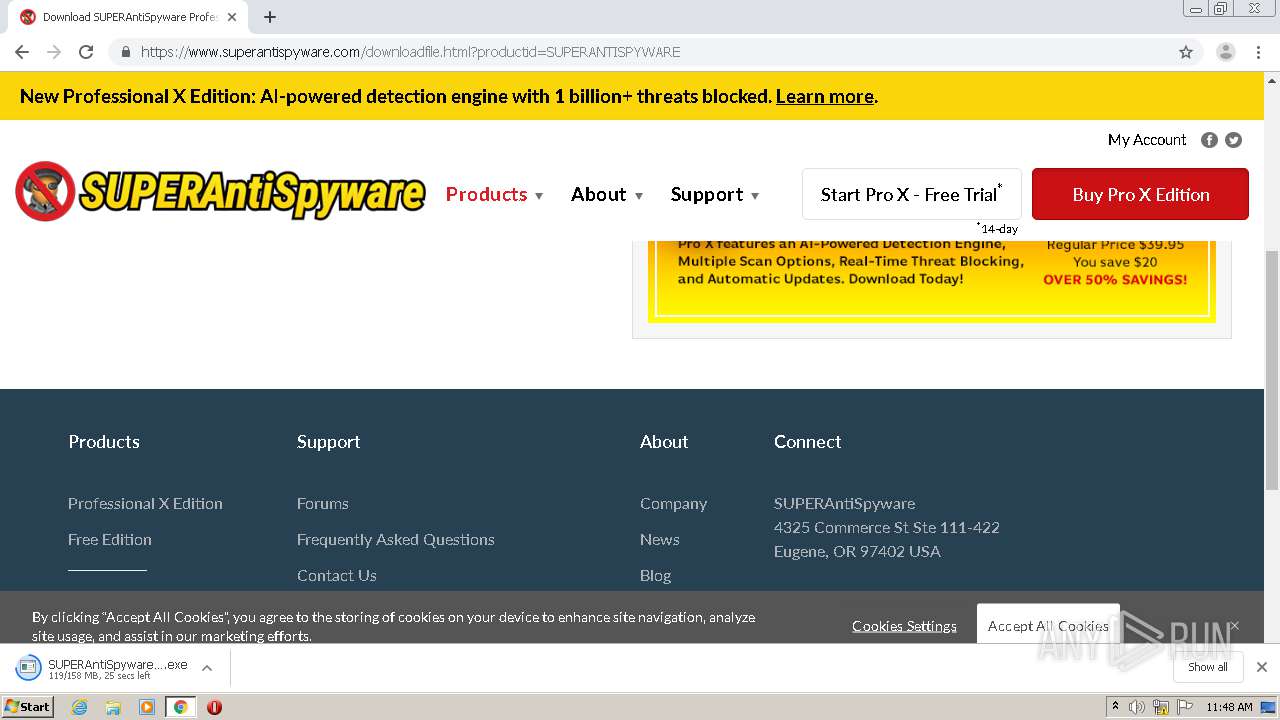Click Show all downloads button

(x=1208, y=667)
